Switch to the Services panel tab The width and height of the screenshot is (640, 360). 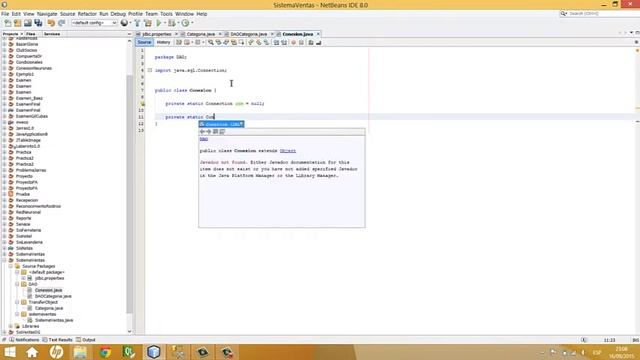coord(52,34)
